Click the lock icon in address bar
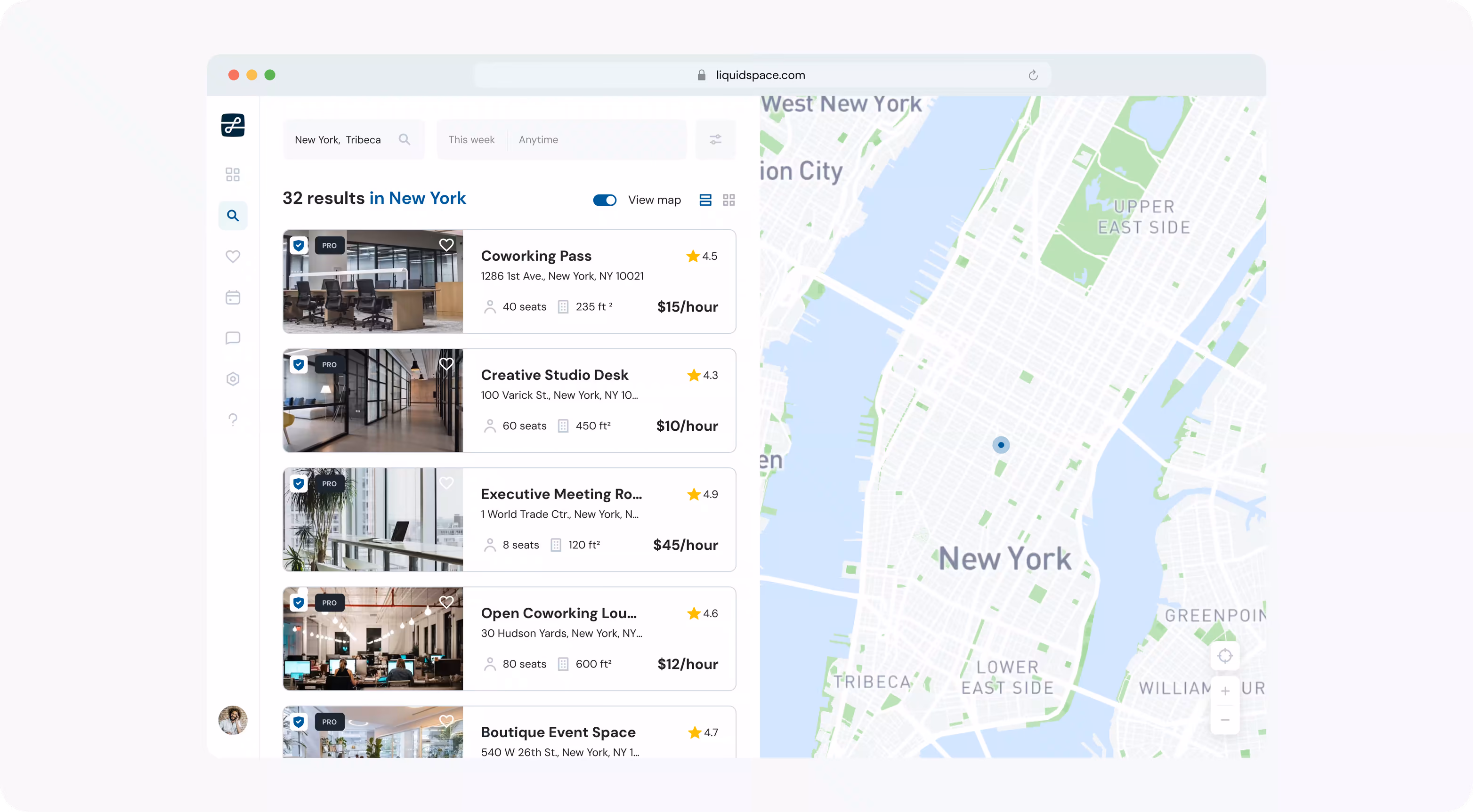The width and height of the screenshot is (1473, 812). click(x=702, y=75)
